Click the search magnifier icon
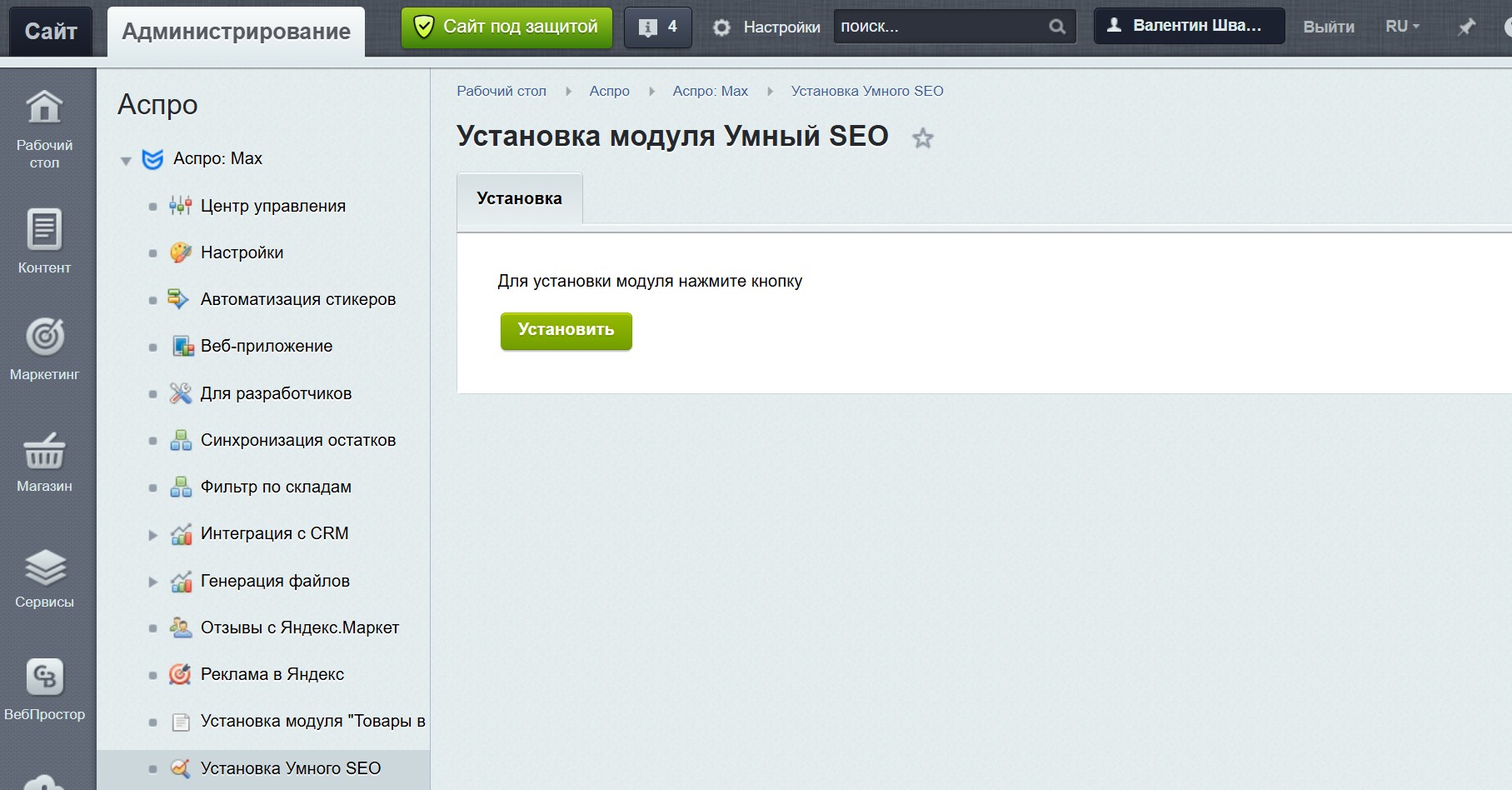Viewport: 1512px width, 790px height. pyautogui.click(x=1056, y=27)
